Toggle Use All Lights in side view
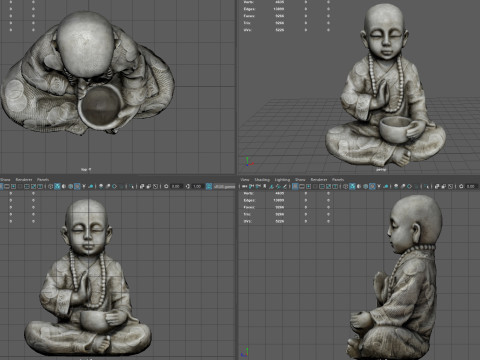This screenshot has height=360, width=480. pyautogui.click(x=379, y=186)
